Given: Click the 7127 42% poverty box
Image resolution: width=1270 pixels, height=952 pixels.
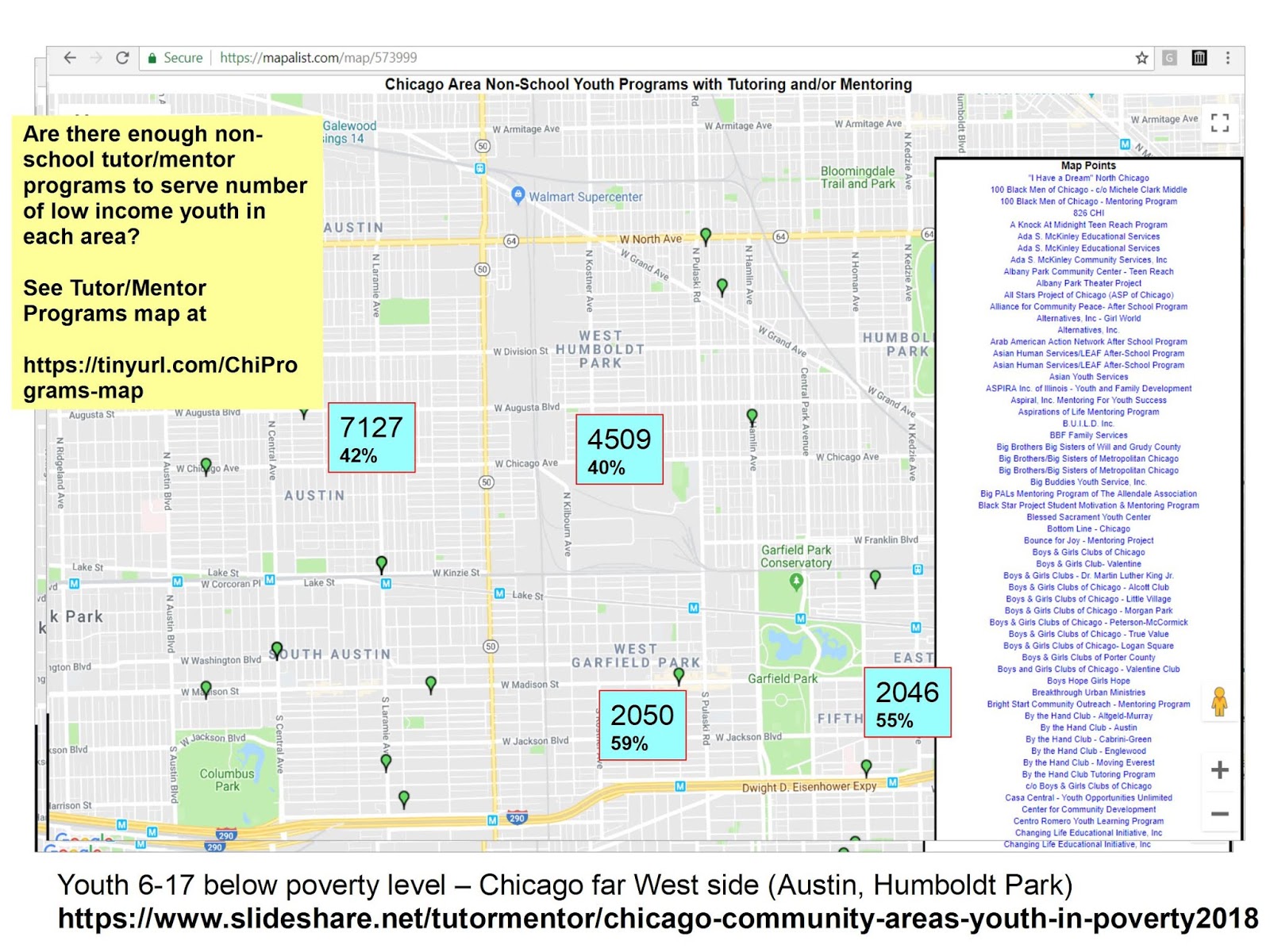Looking at the screenshot, I should [x=371, y=438].
